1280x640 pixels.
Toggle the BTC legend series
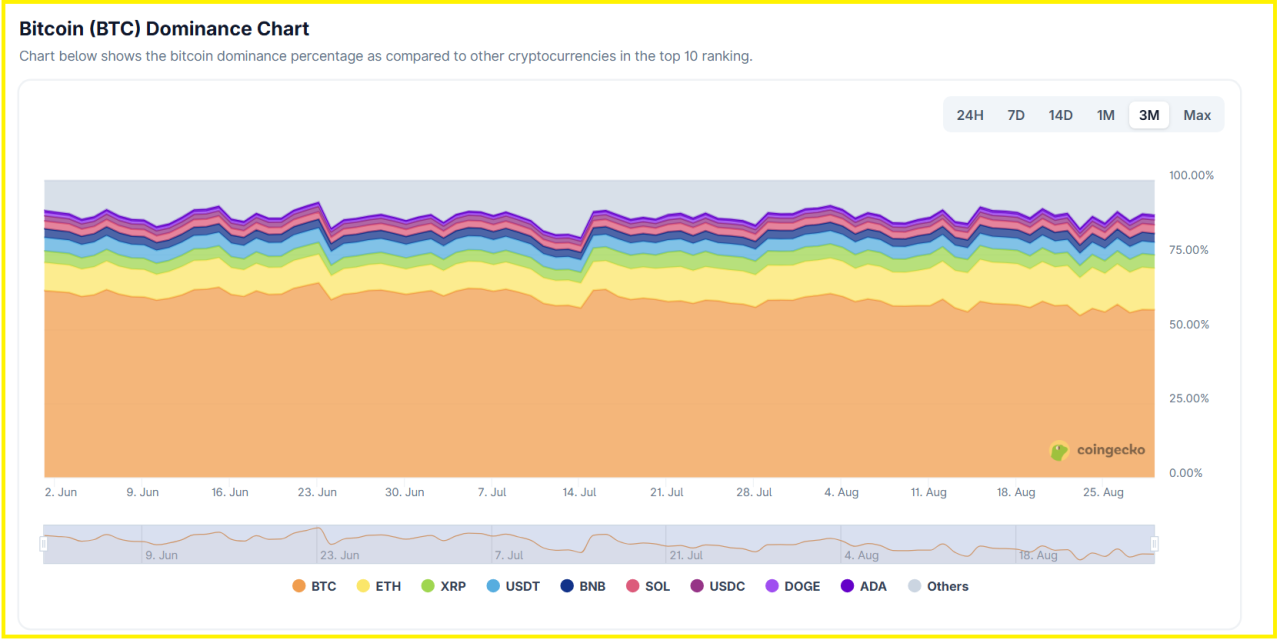tap(314, 586)
